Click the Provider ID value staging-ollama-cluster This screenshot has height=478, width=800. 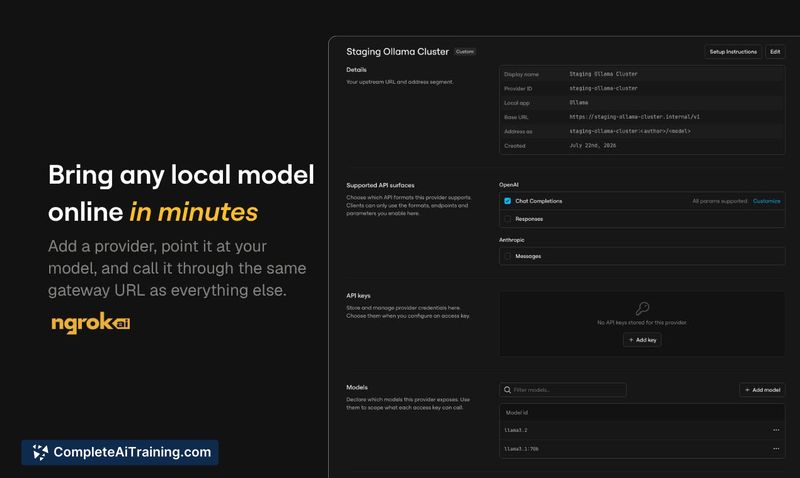603,88
